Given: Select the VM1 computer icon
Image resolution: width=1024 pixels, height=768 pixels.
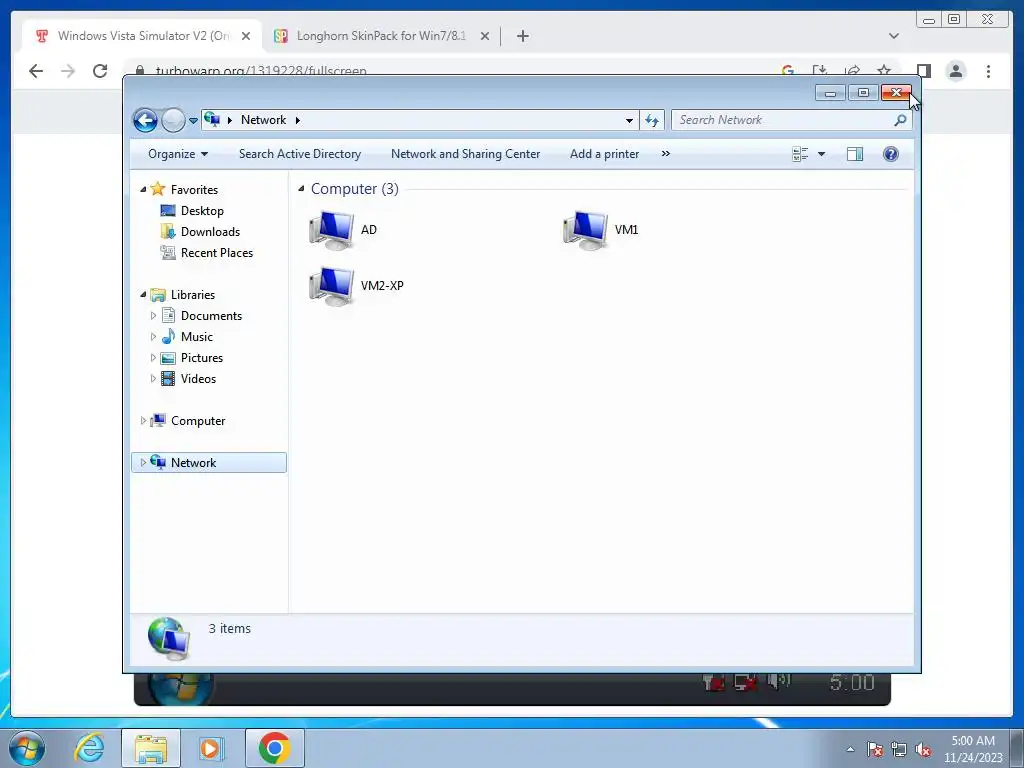Looking at the screenshot, I should 585,230.
